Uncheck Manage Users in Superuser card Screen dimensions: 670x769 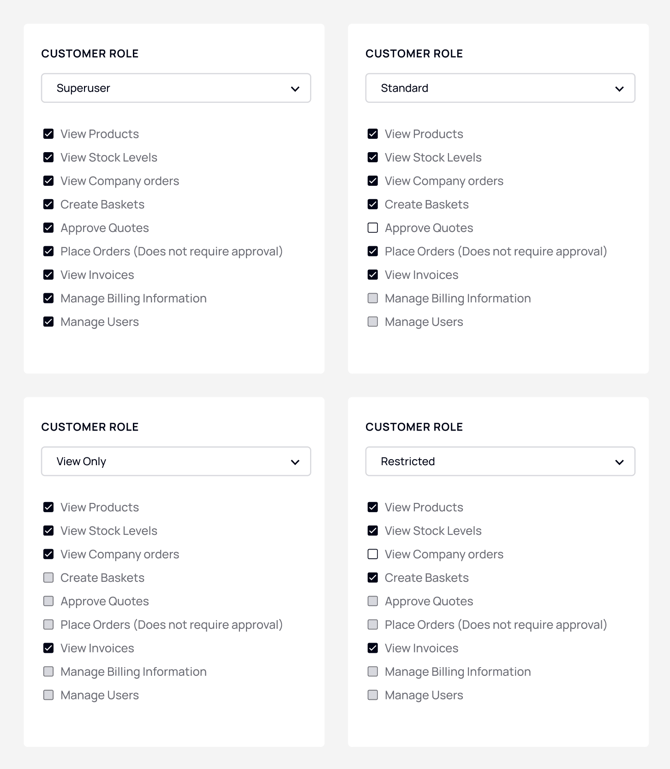pos(48,322)
